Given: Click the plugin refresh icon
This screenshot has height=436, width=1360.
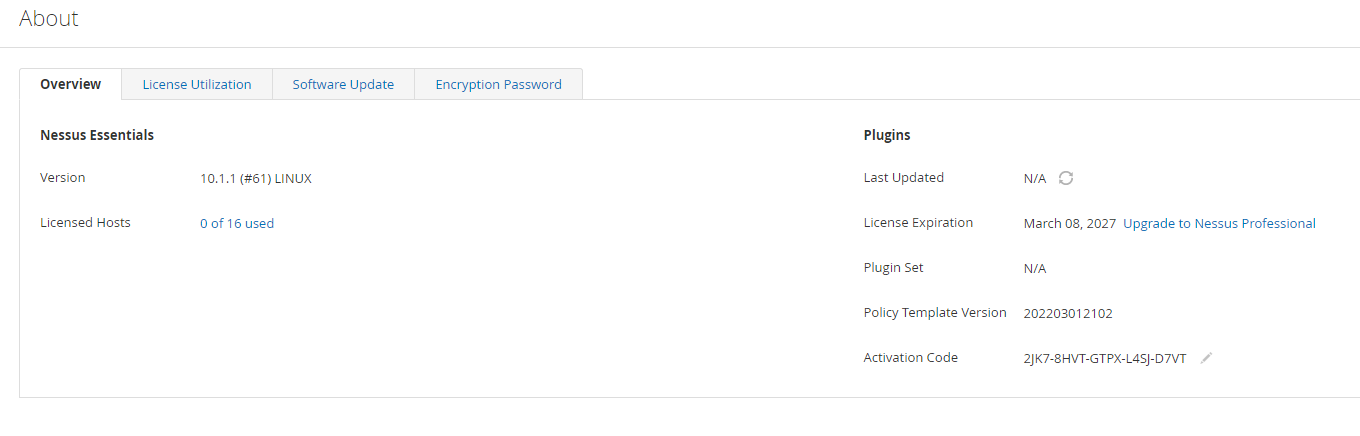Looking at the screenshot, I should point(1066,178).
